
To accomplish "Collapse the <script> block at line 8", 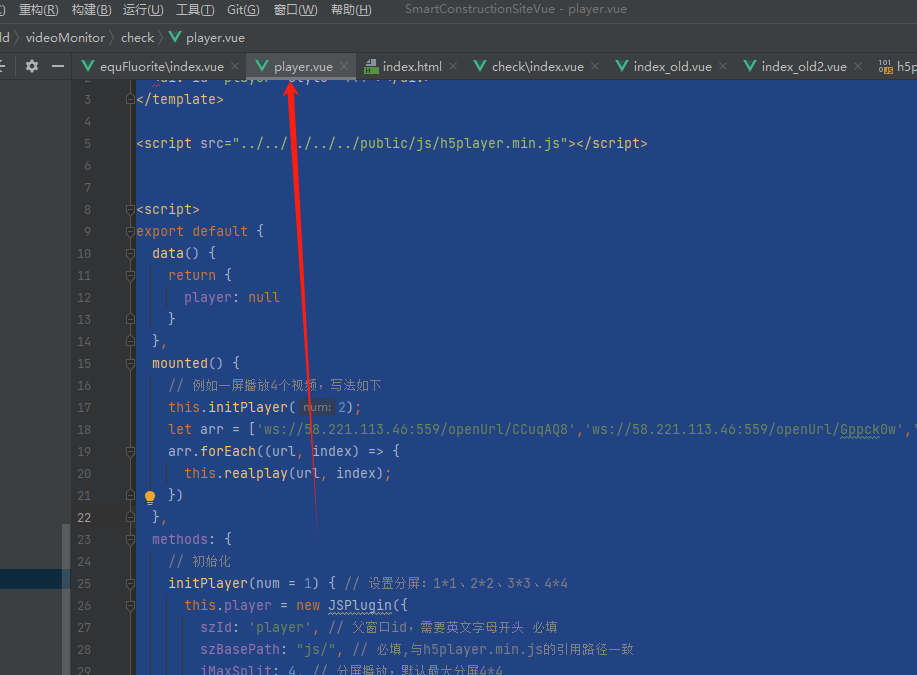I will 130,209.
